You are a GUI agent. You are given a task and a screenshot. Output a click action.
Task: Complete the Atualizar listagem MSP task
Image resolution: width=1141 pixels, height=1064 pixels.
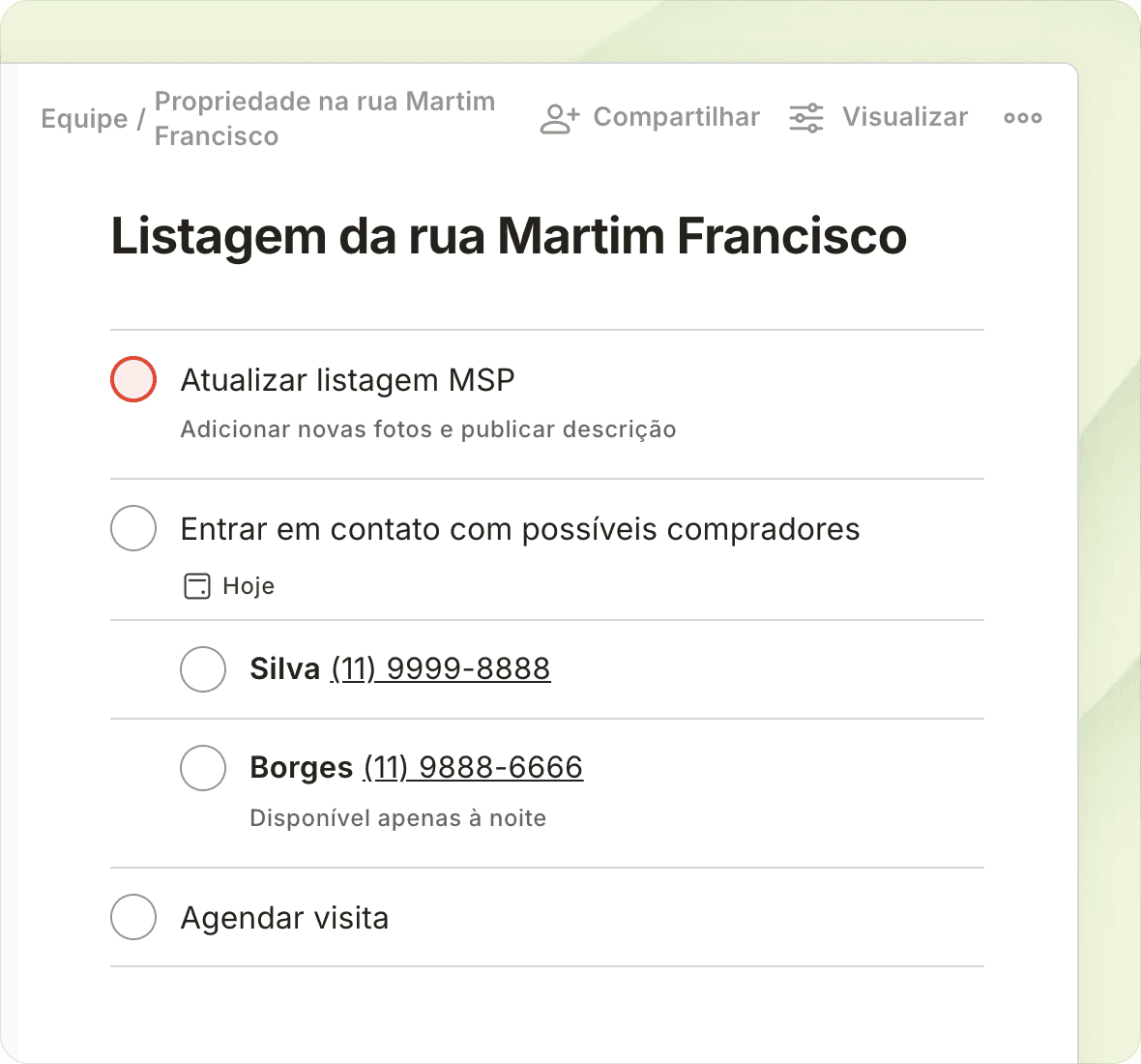(133, 379)
